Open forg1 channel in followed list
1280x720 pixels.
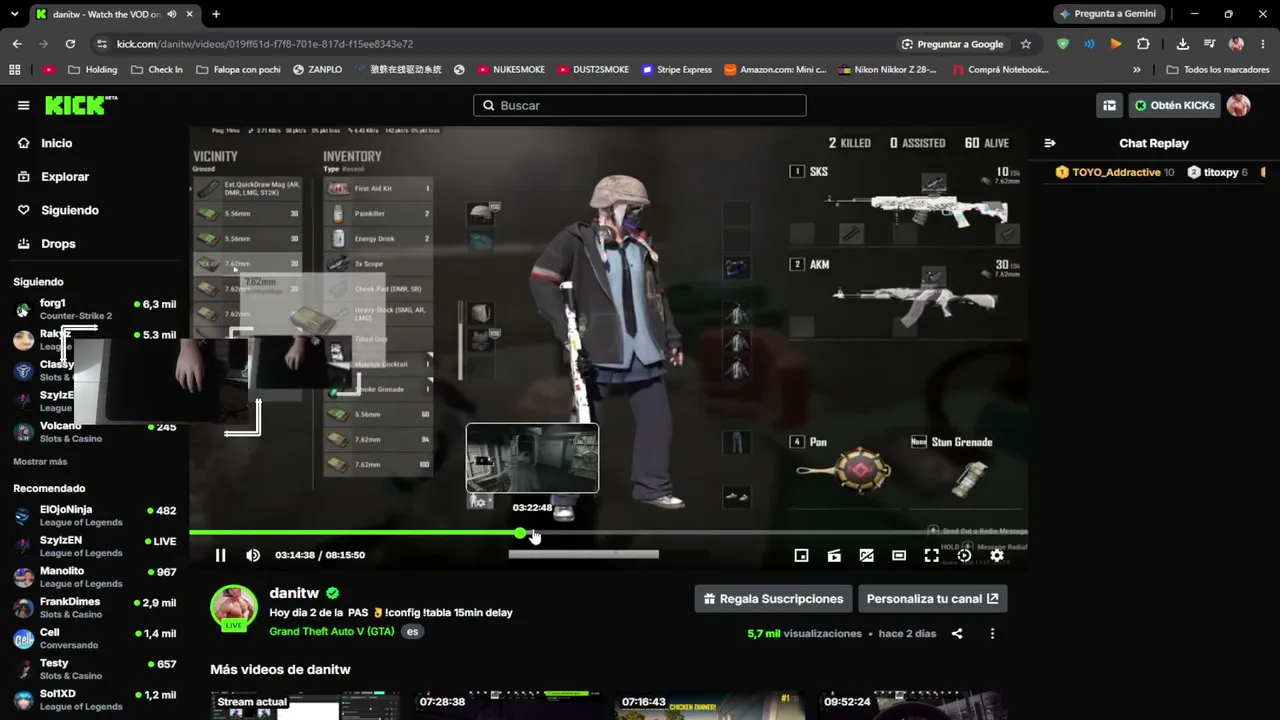tap(95, 309)
